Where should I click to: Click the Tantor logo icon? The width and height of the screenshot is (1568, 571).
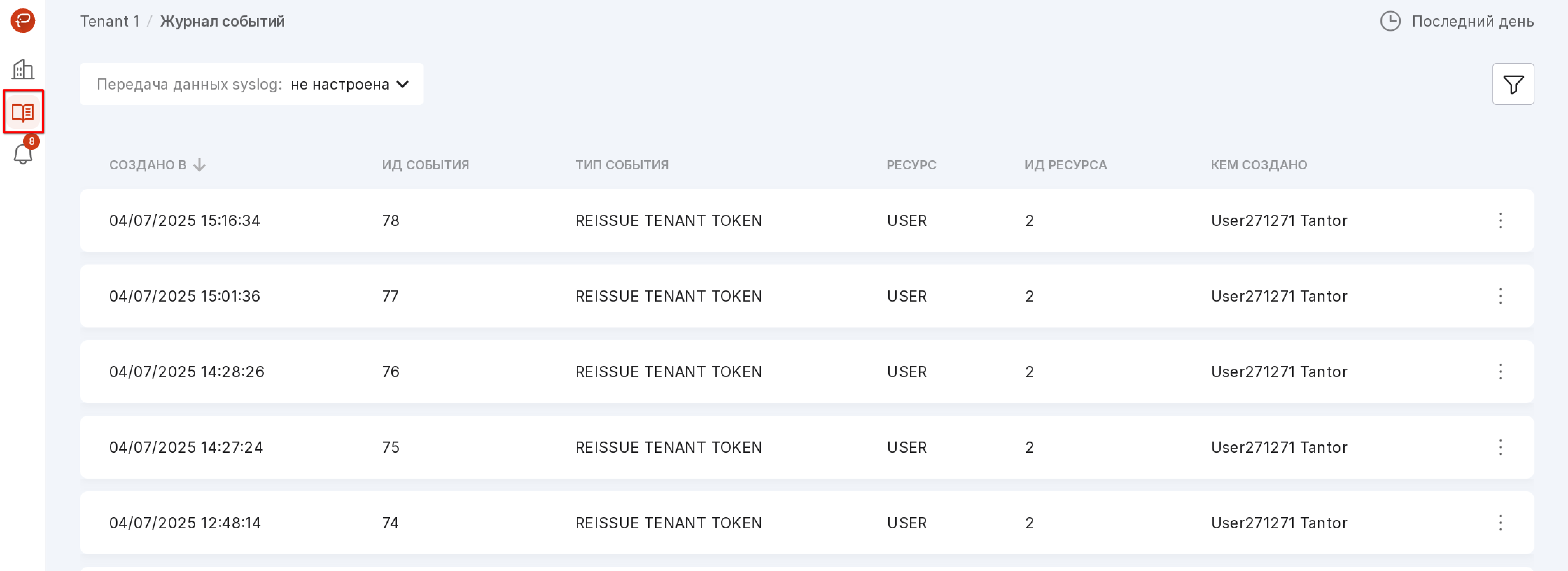click(22, 21)
